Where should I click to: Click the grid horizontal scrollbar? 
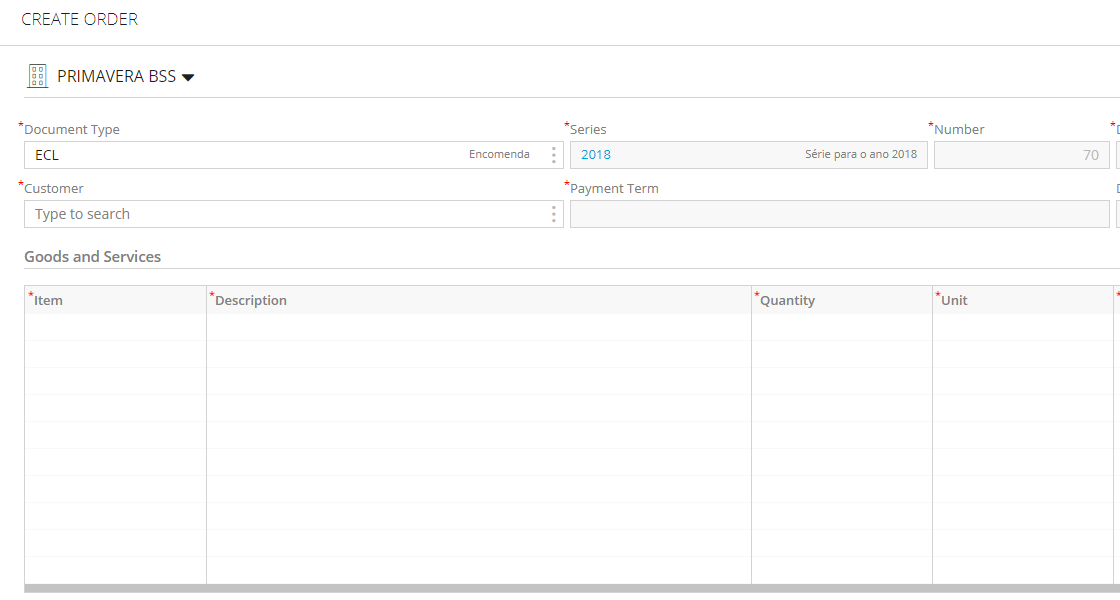(x=571, y=589)
